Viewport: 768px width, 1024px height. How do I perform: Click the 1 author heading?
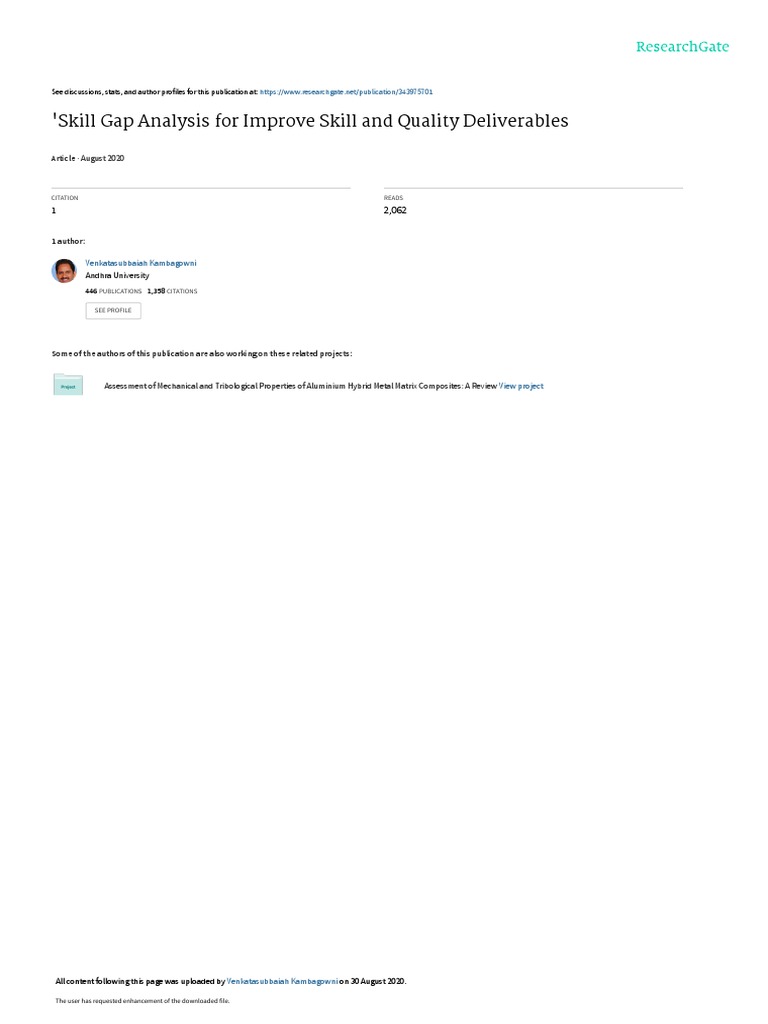[x=68, y=241]
